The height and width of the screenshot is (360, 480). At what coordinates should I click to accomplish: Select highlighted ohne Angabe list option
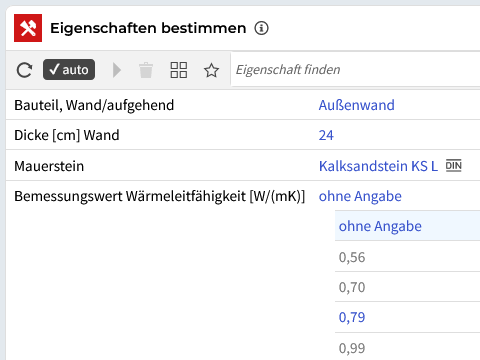(x=407, y=226)
